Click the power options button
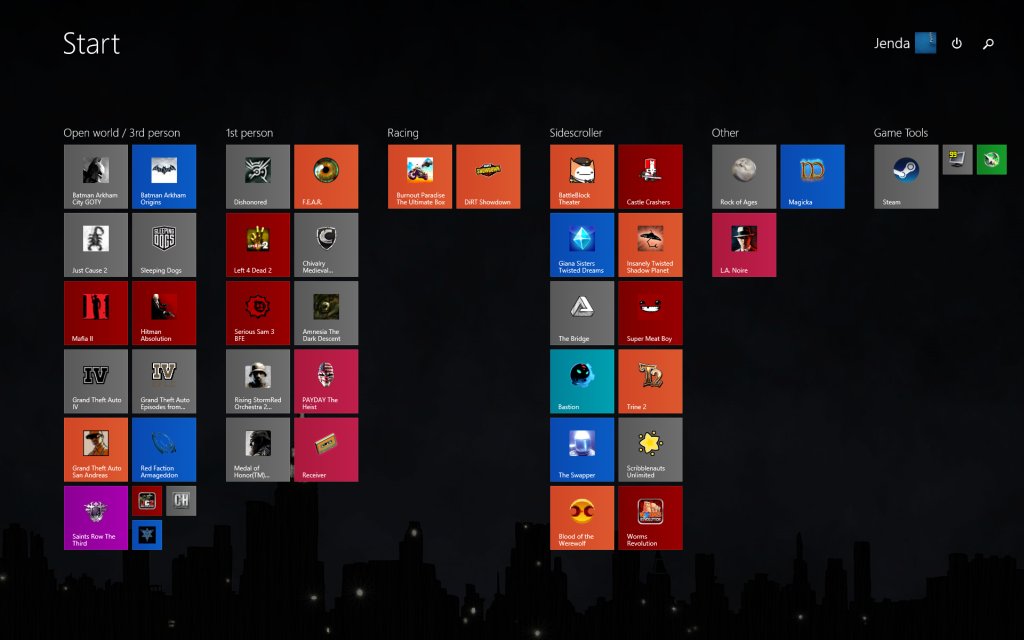Viewport: 1024px width, 640px height. coord(956,43)
